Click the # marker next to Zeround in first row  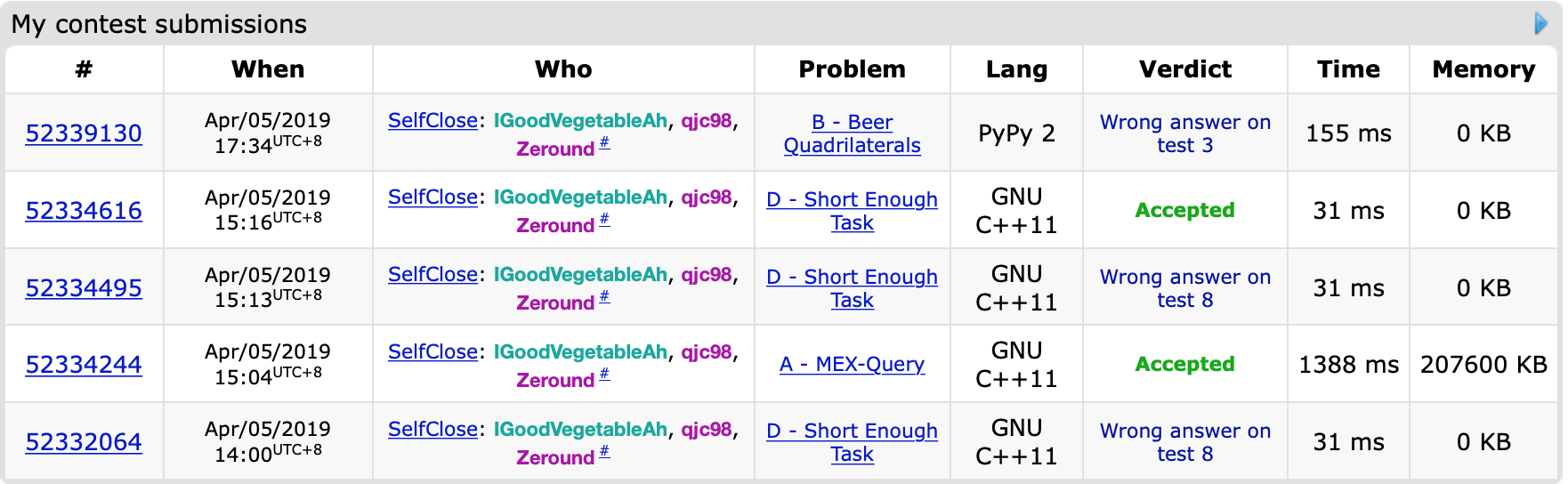click(x=604, y=143)
